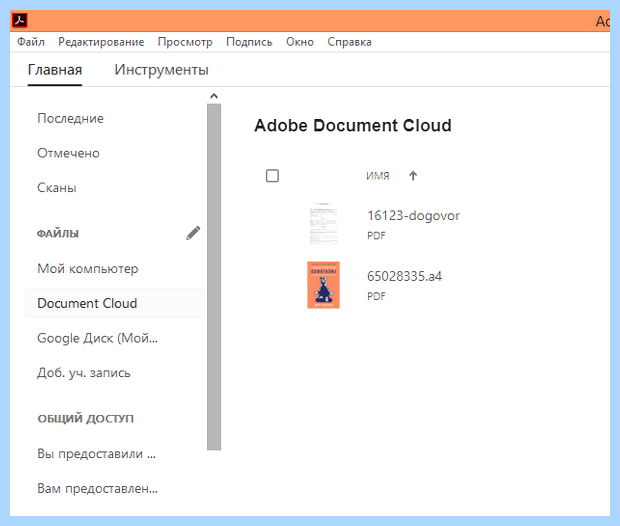Open Отмечено in the sidebar
620x526 pixels.
pos(68,153)
